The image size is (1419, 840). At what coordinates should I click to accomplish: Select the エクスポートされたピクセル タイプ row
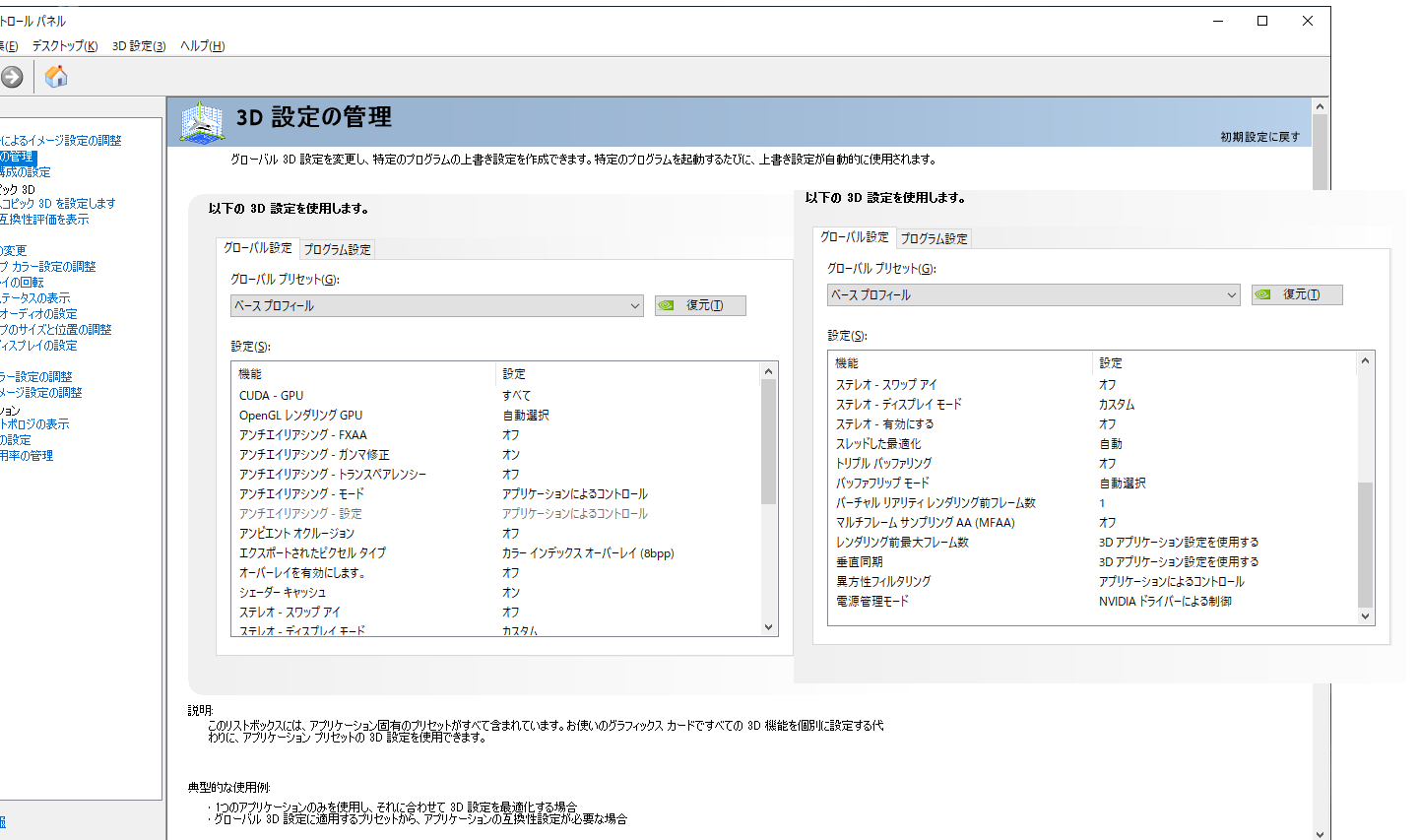(x=496, y=553)
